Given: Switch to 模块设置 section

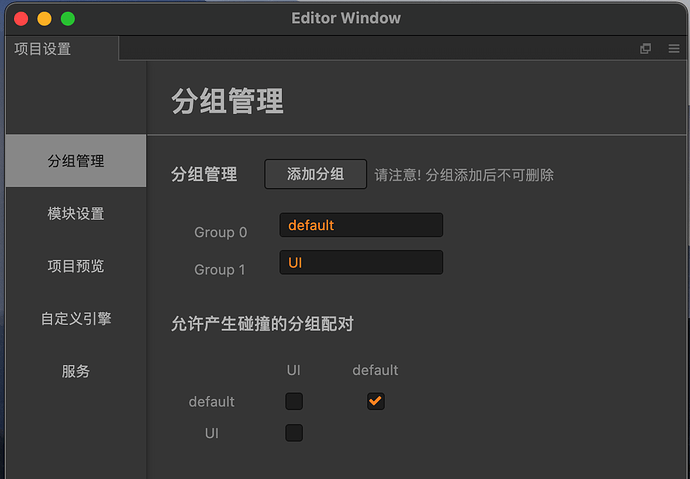Looking at the screenshot, I should [x=76, y=214].
